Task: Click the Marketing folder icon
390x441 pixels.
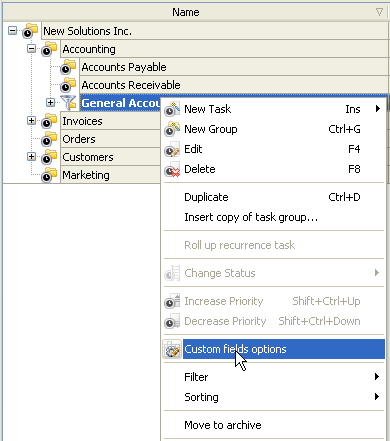Action: coord(49,175)
